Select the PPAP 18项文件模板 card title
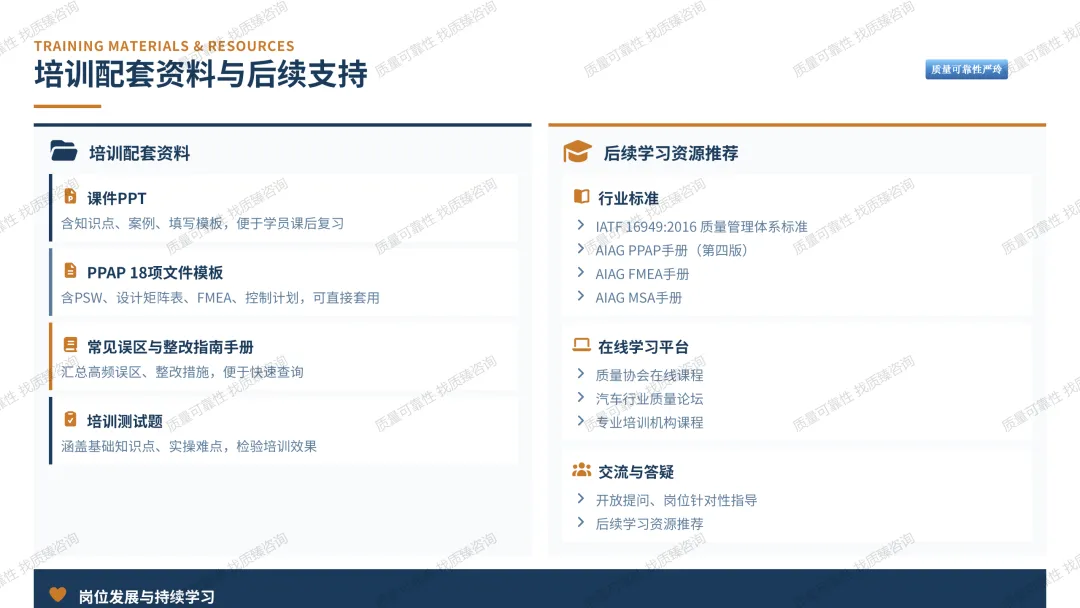The height and width of the screenshot is (608, 1080). pos(155,273)
